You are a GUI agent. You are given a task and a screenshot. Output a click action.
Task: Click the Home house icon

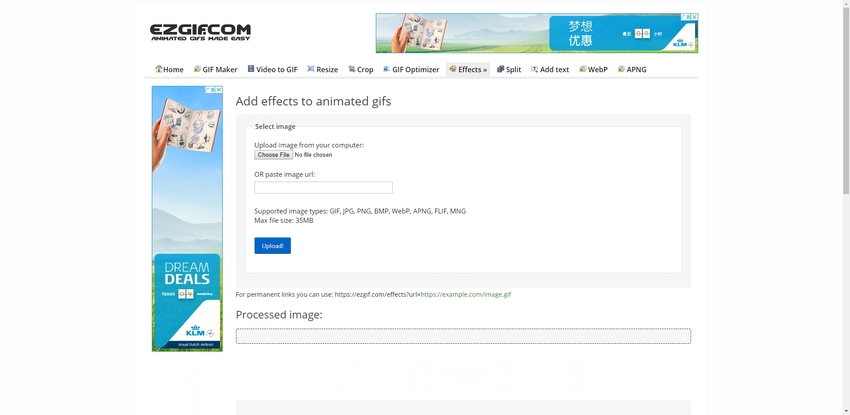click(159, 69)
